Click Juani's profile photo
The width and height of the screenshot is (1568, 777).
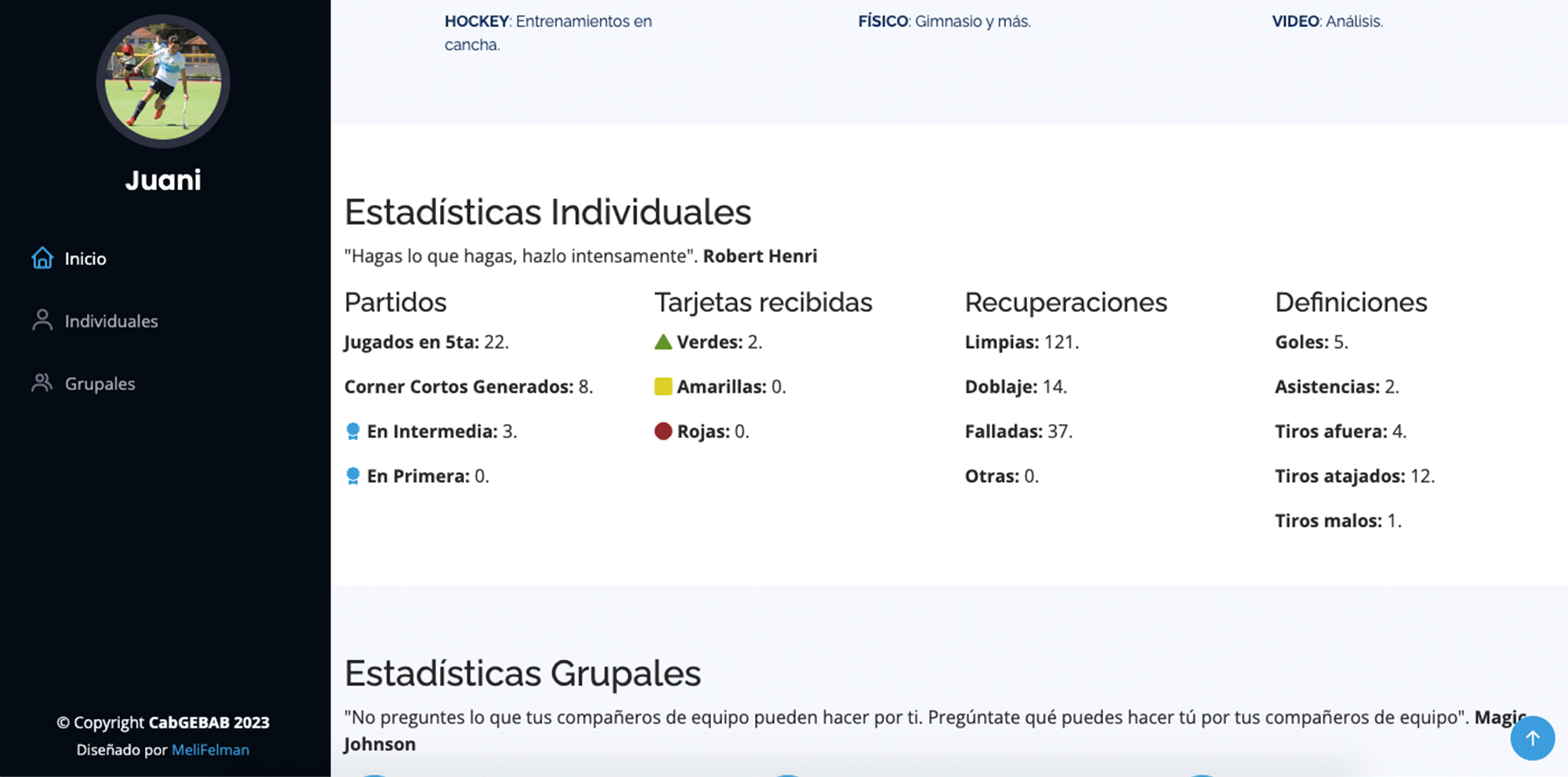coord(163,82)
